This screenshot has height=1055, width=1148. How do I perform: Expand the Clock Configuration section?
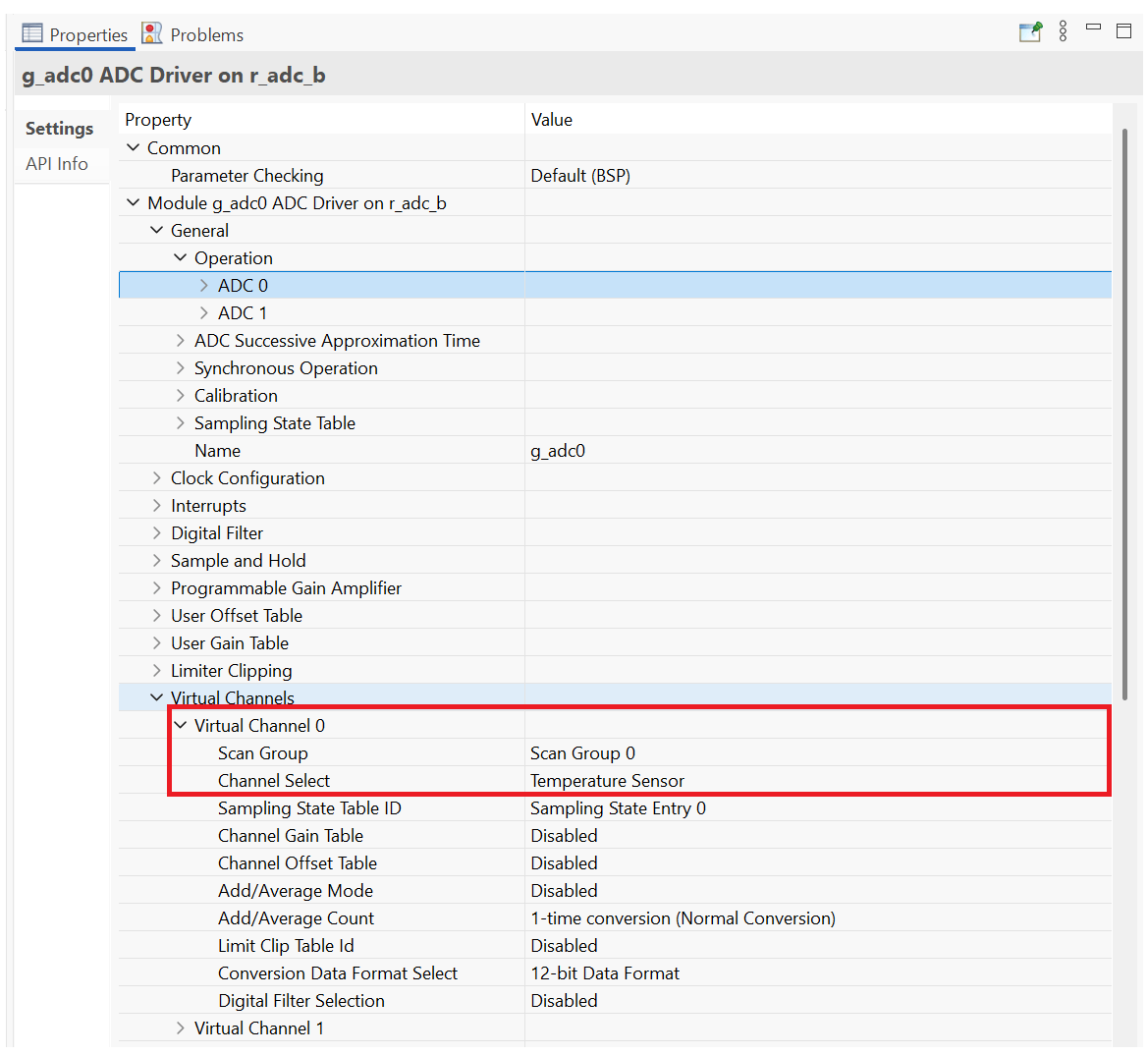tap(157, 478)
